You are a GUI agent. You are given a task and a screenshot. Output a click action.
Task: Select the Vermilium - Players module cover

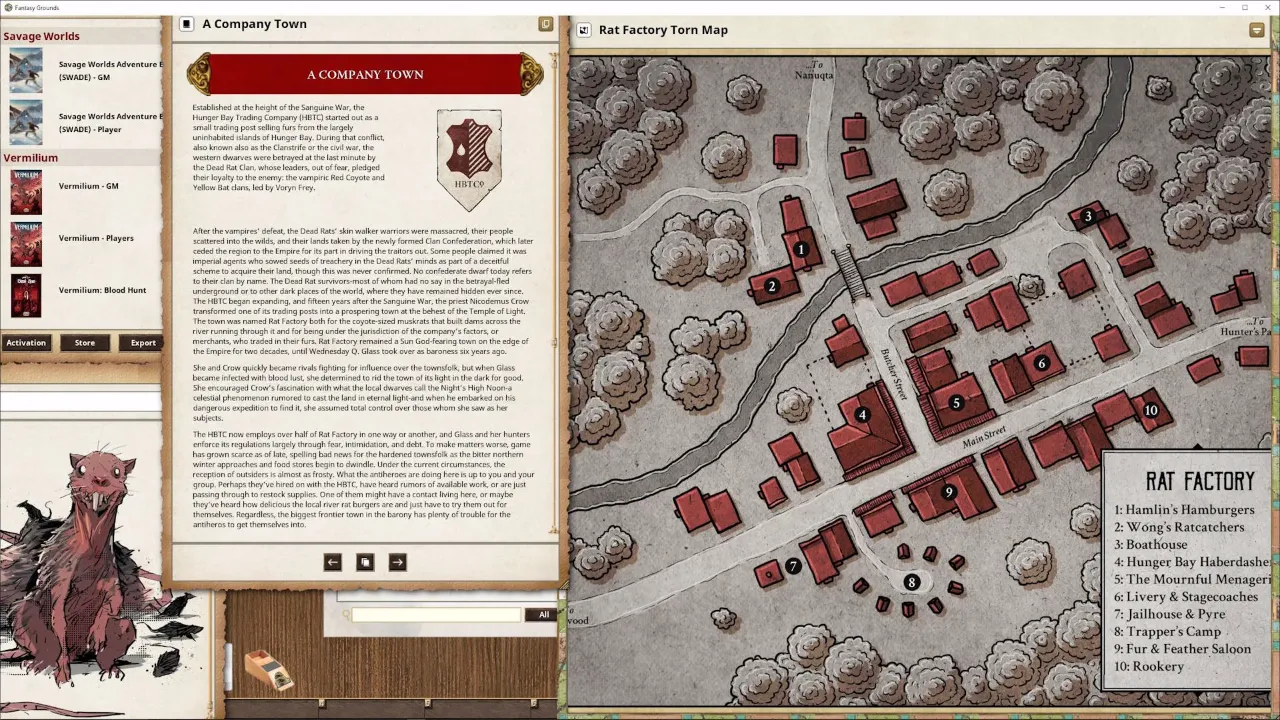coord(26,244)
